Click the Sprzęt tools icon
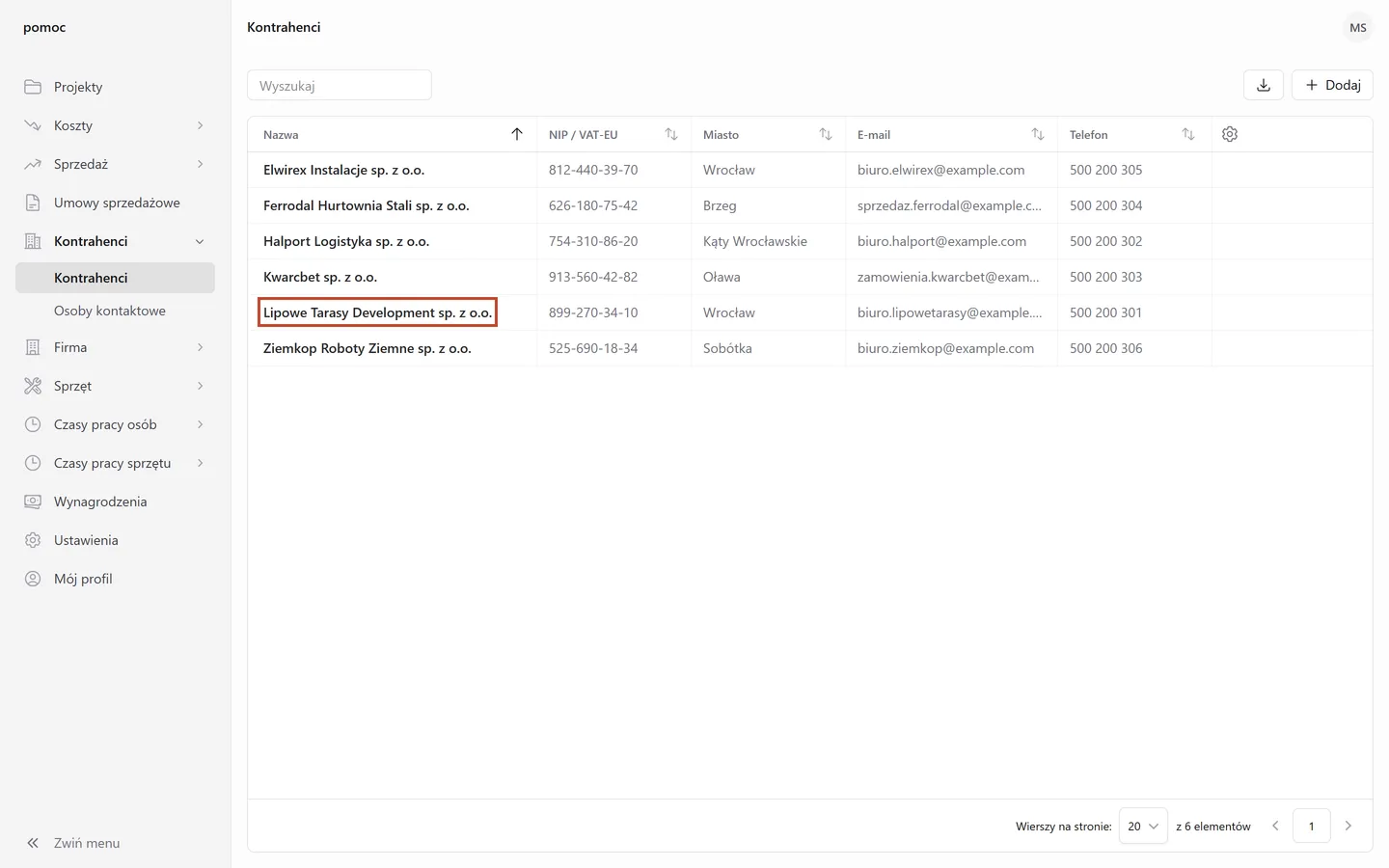Viewport: 1389px width, 868px height. [x=33, y=386]
